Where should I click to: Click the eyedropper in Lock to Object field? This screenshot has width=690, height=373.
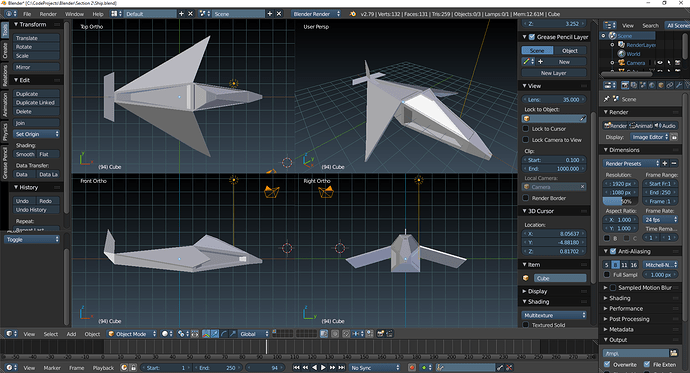[x=582, y=119]
